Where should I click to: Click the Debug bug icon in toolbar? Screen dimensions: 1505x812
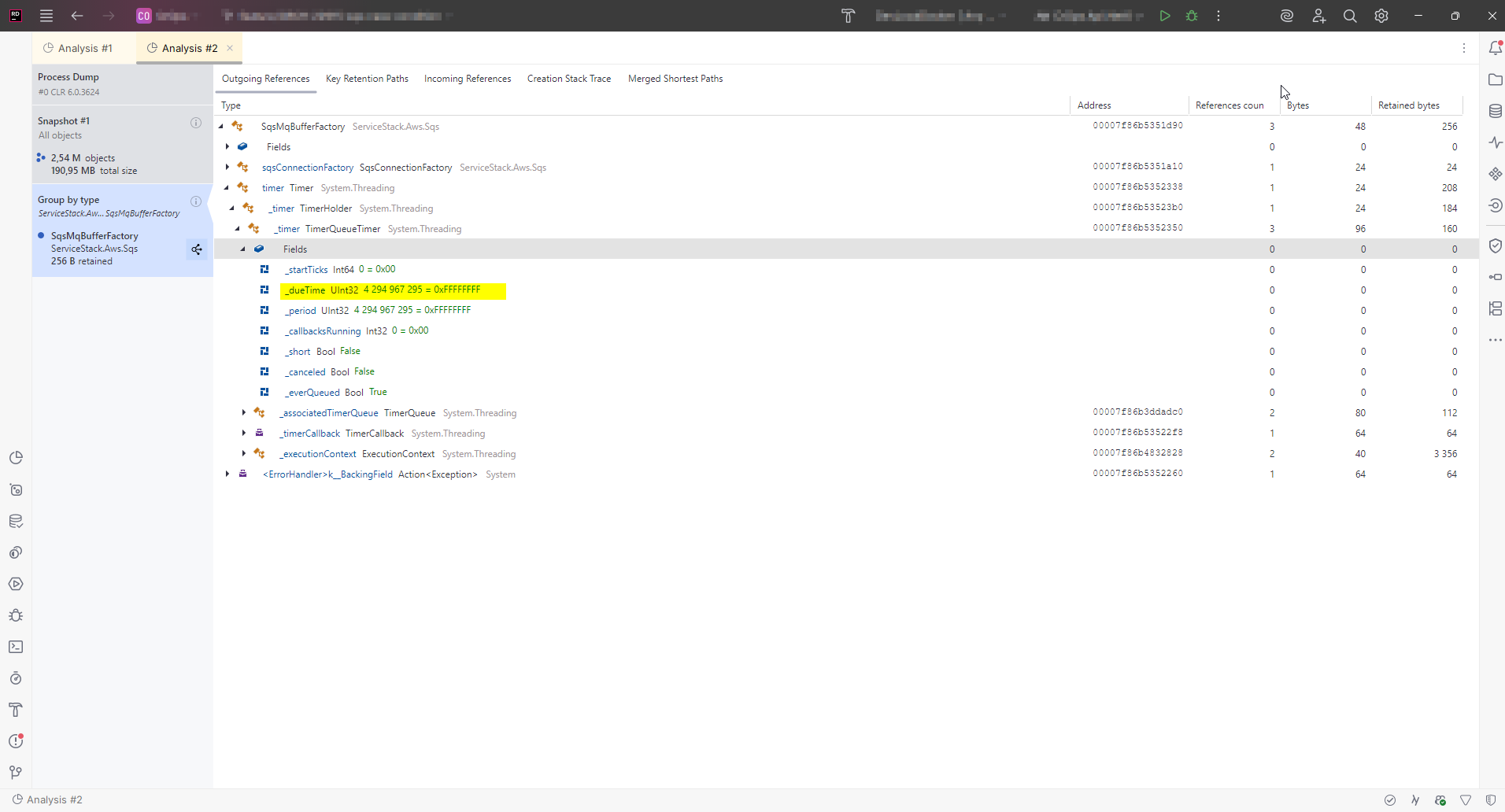(1192, 16)
